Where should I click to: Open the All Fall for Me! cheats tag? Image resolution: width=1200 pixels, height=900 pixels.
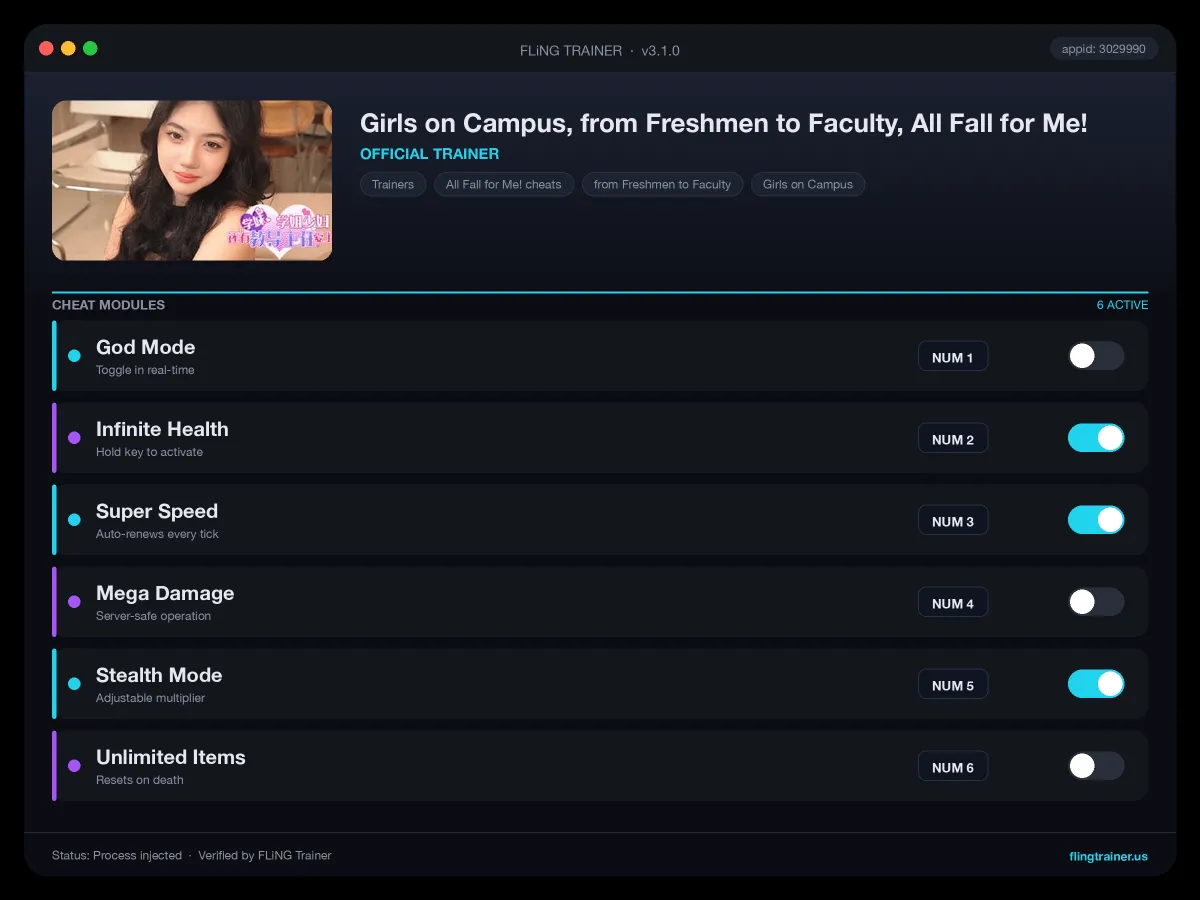(504, 184)
